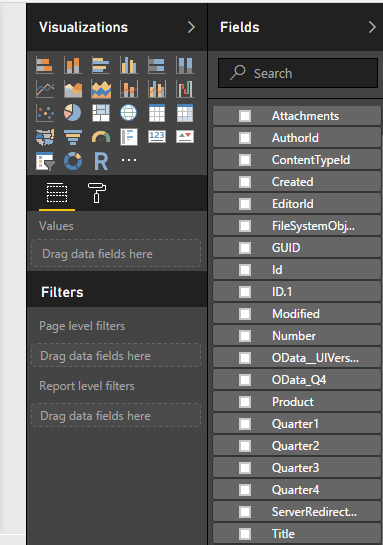
Task: Collapse the Visualizations pane chevron
Action: pyautogui.click(x=191, y=27)
